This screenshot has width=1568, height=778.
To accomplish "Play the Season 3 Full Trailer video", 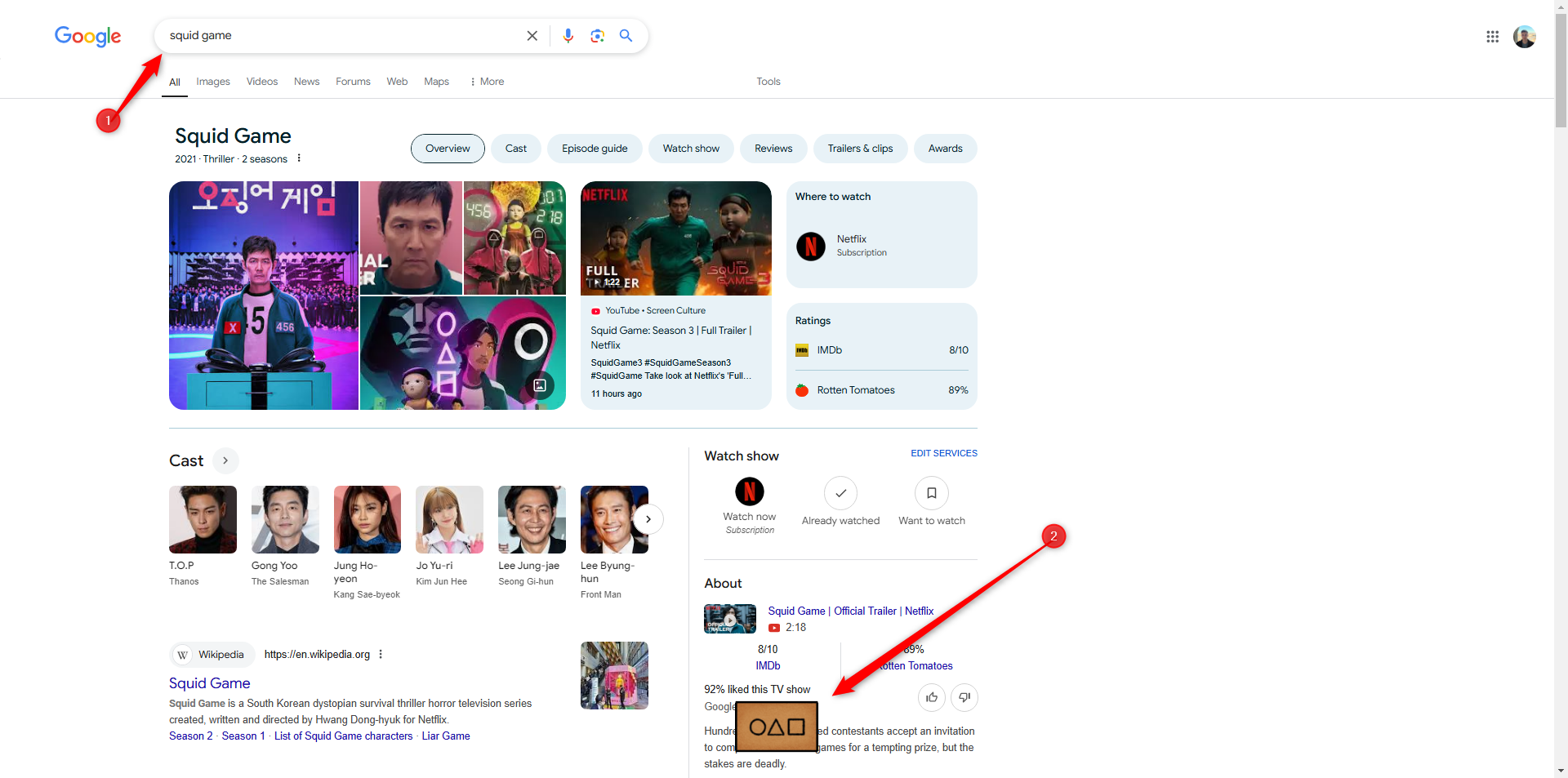I will tap(676, 238).
